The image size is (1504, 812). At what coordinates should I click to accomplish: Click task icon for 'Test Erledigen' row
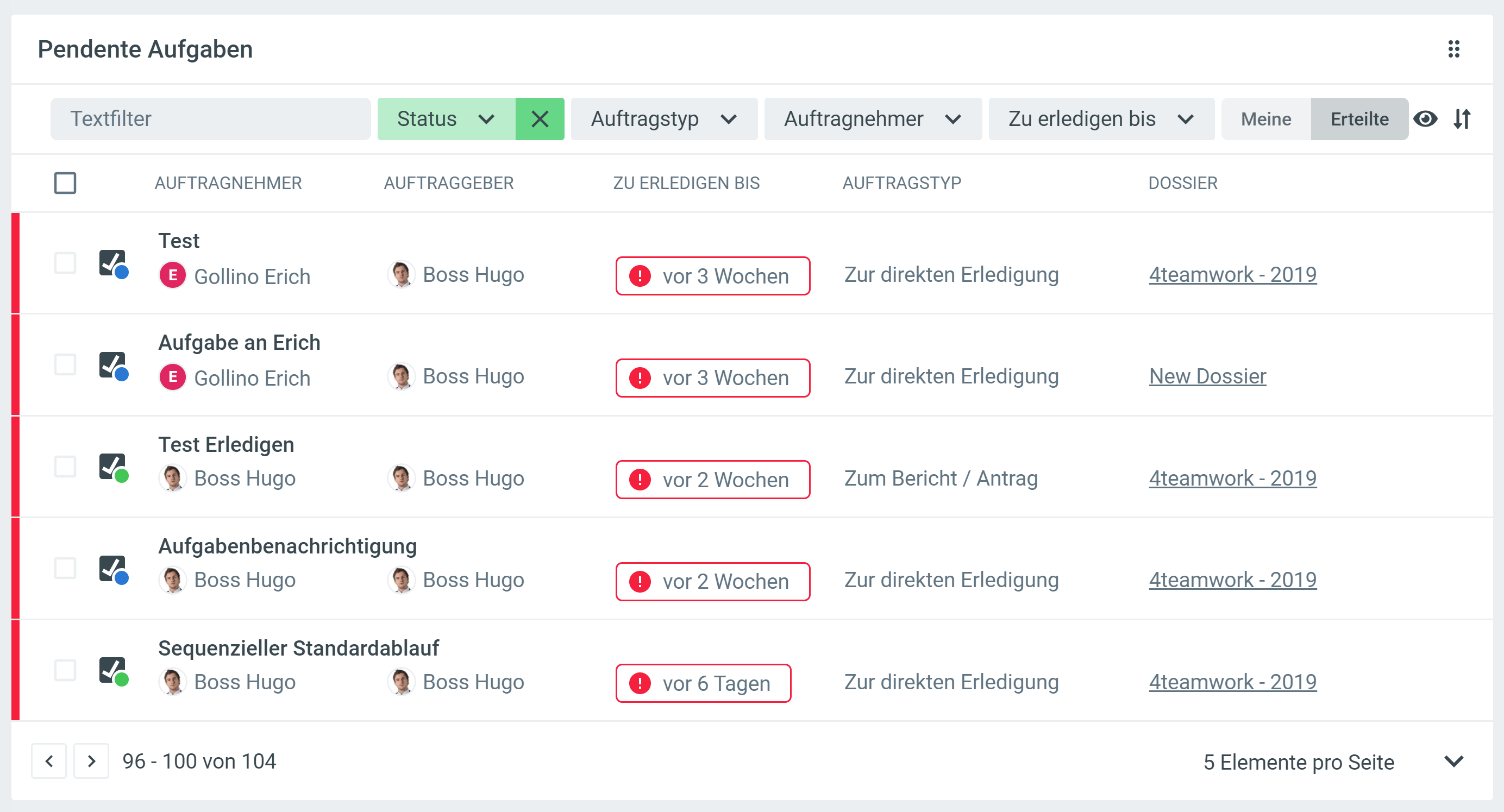pyautogui.click(x=112, y=468)
